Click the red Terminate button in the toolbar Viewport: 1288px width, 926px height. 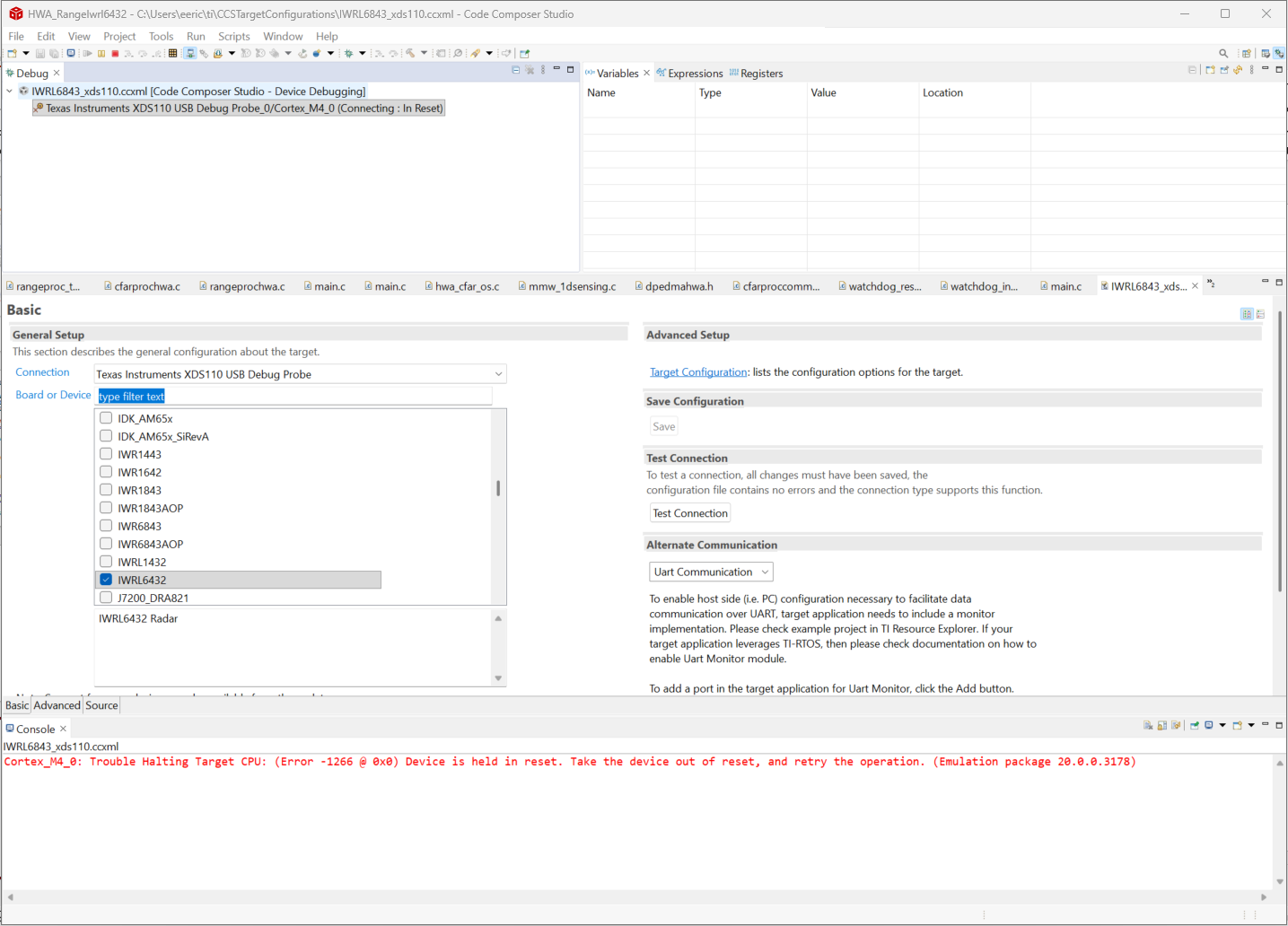(115, 54)
